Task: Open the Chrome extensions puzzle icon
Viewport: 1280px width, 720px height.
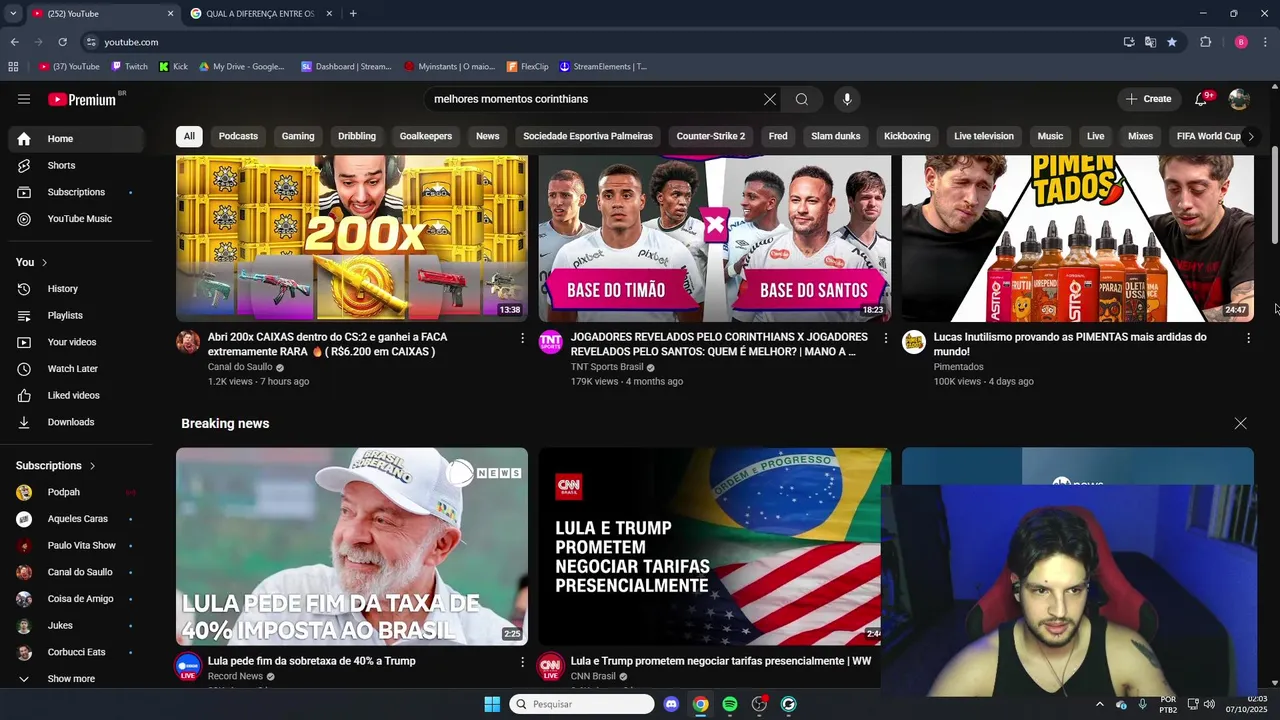Action: tap(1206, 42)
